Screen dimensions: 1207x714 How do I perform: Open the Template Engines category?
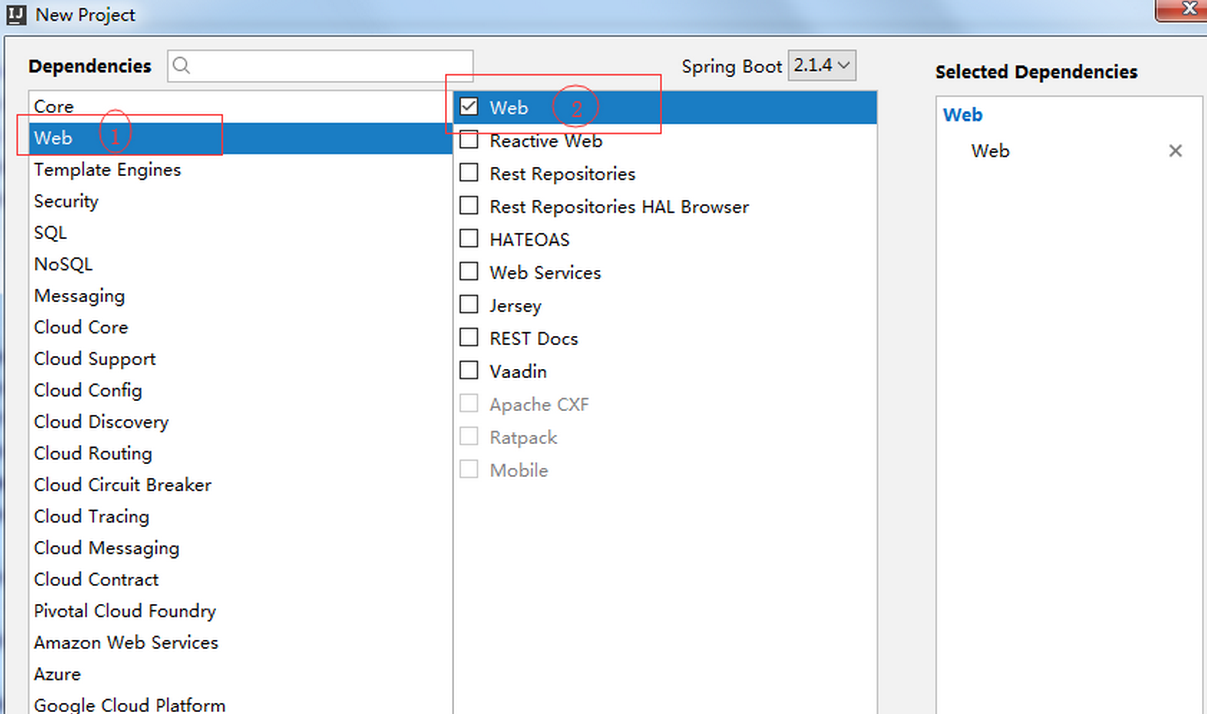pyautogui.click(x=240, y=170)
